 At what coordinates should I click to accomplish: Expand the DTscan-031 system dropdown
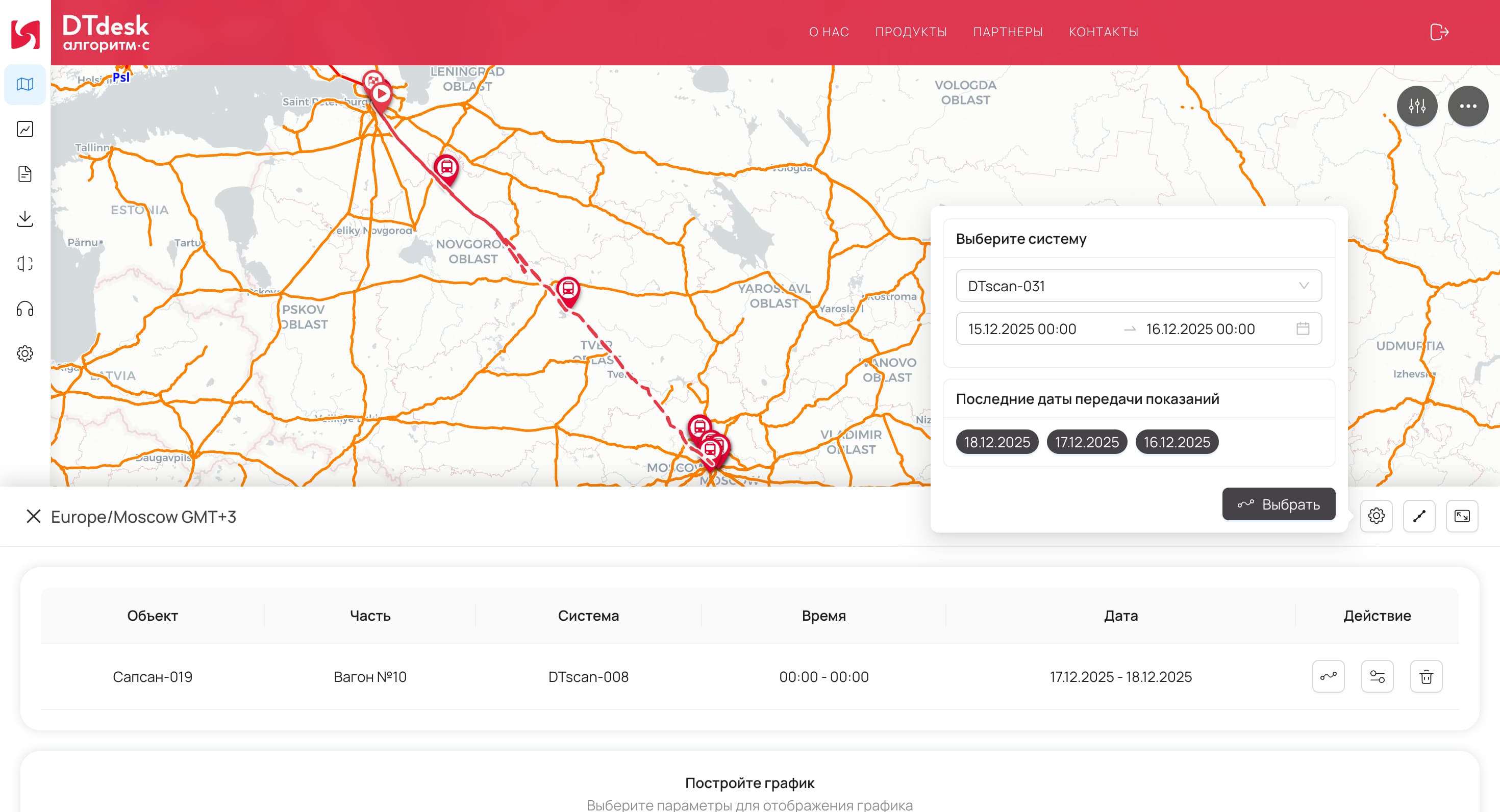pyautogui.click(x=1138, y=286)
